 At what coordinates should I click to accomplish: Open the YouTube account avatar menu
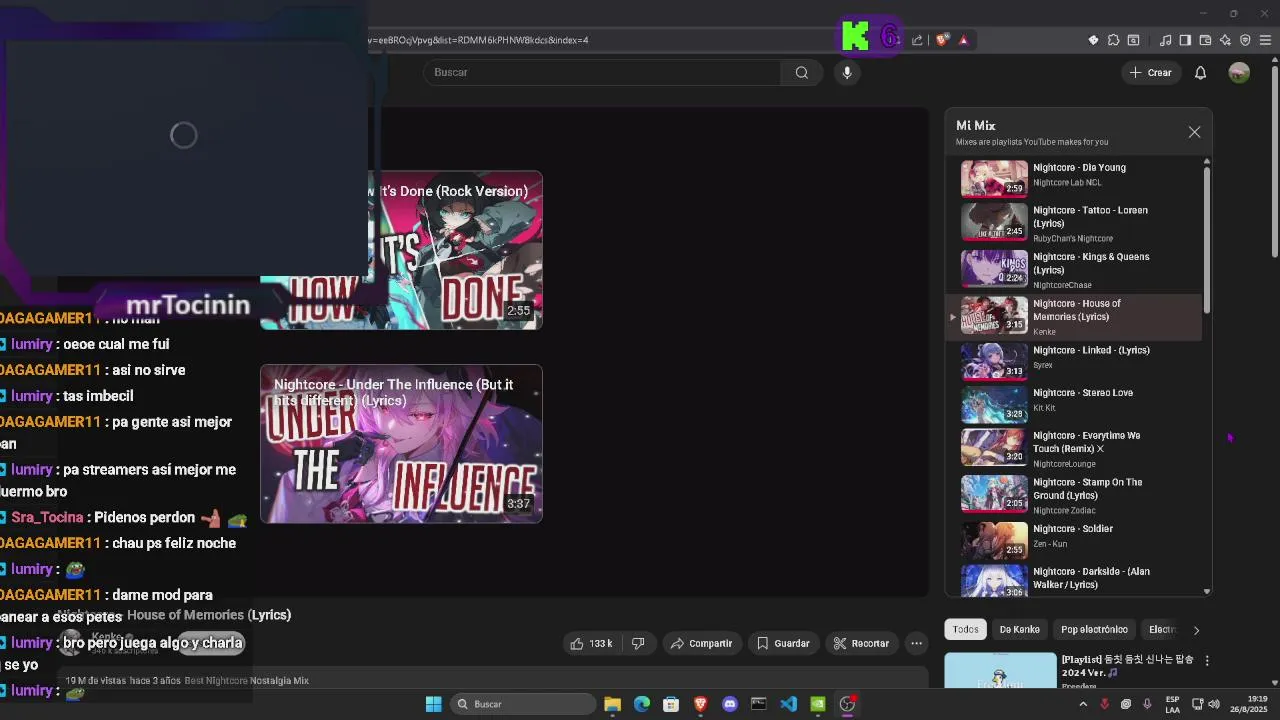click(x=1239, y=72)
